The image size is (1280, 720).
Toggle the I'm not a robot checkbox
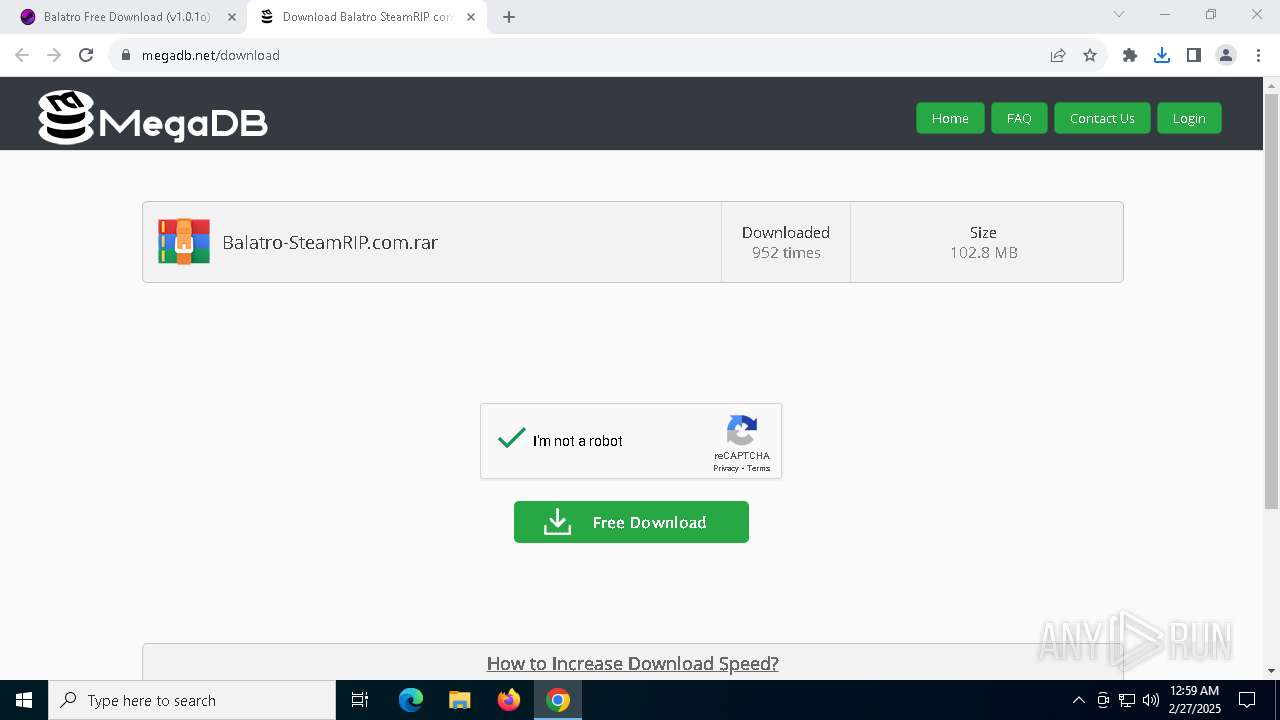pos(512,440)
